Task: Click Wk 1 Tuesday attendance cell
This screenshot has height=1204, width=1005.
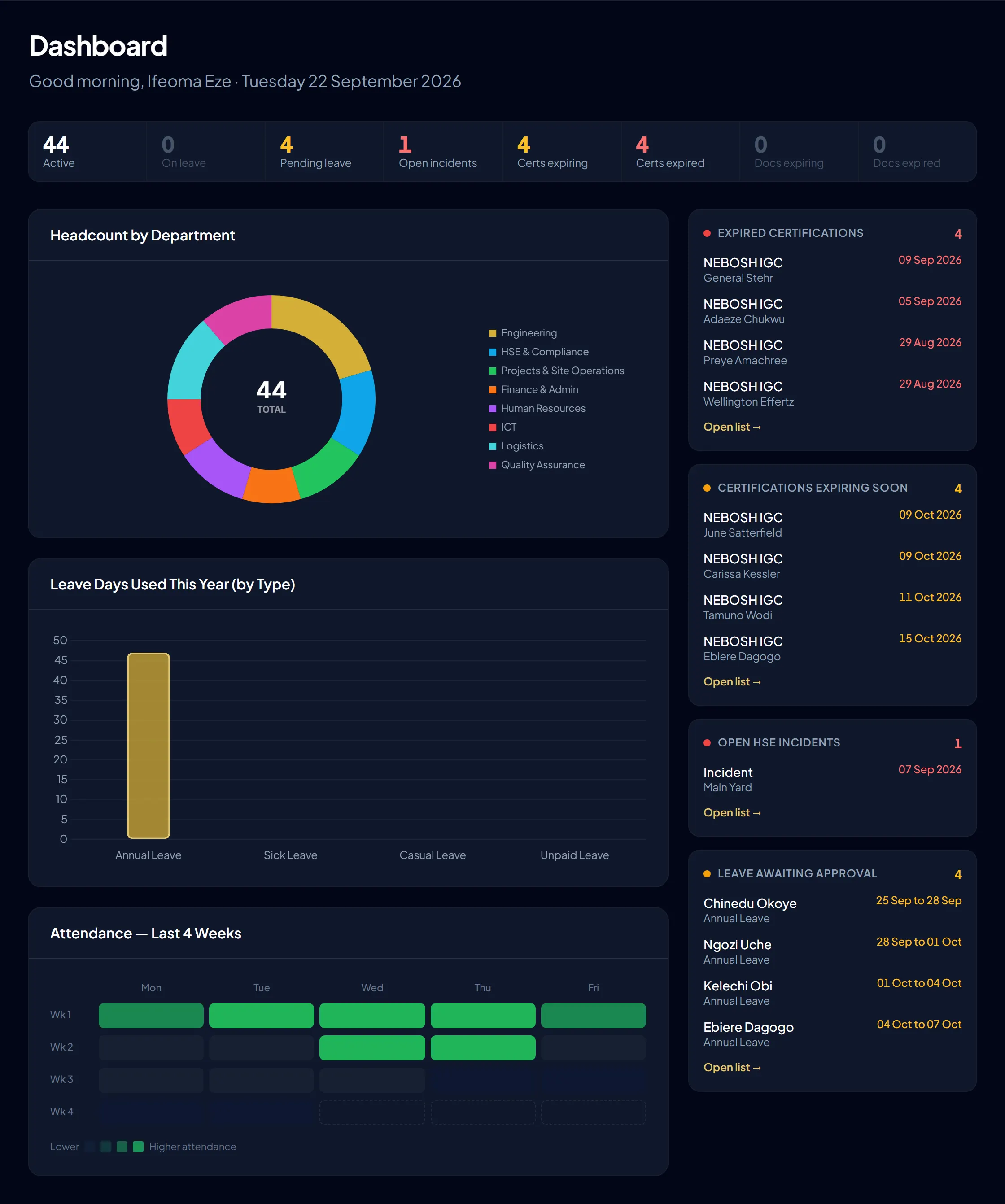Action: click(262, 1015)
